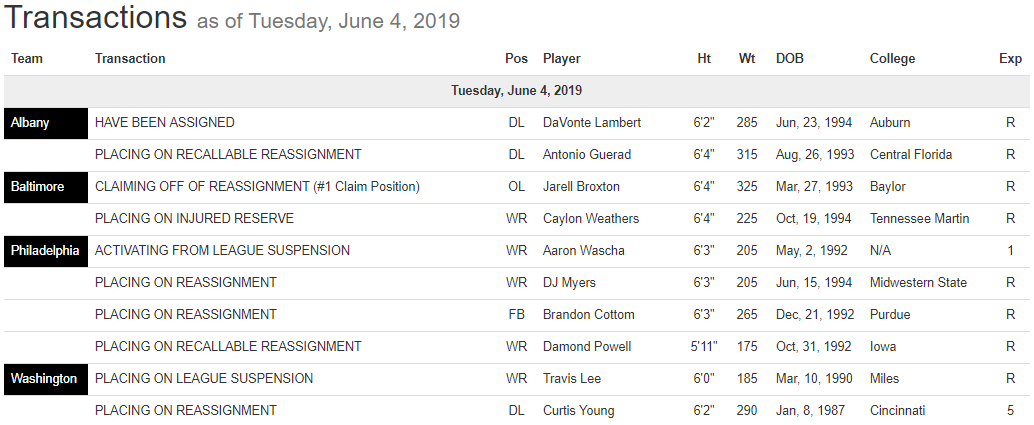The height and width of the screenshot is (425, 1034).
Task: Click the Pos column header
Action: coord(516,59)
